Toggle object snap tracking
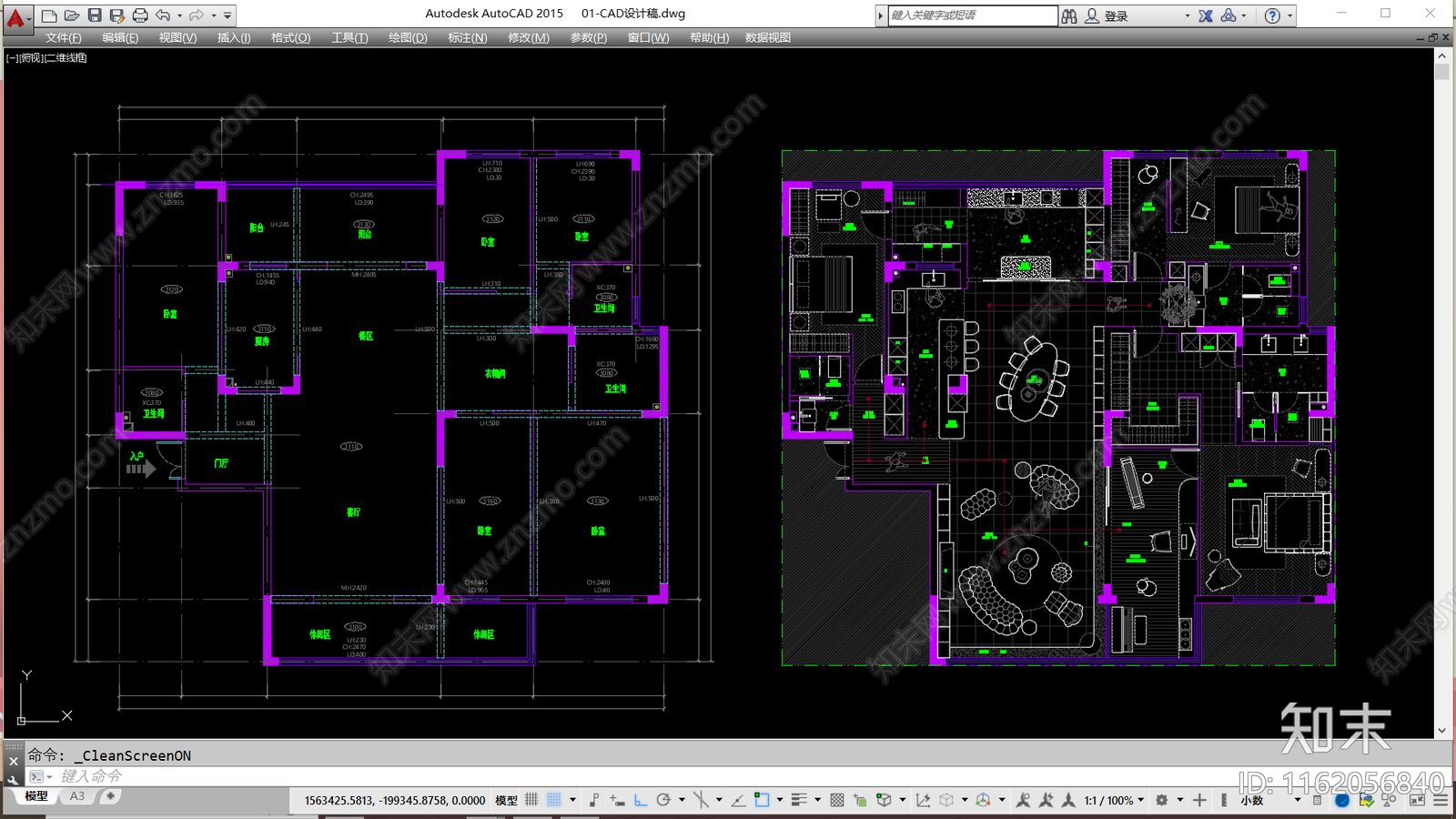Viewport: 1456px width, 819px height. (738, 801)
